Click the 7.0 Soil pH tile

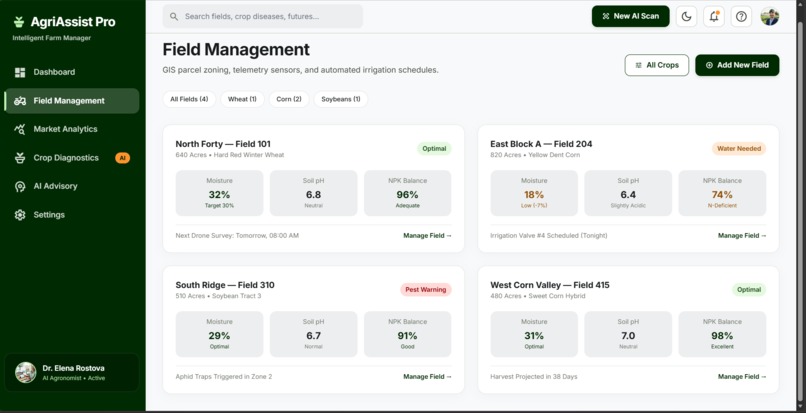(628, 334)
